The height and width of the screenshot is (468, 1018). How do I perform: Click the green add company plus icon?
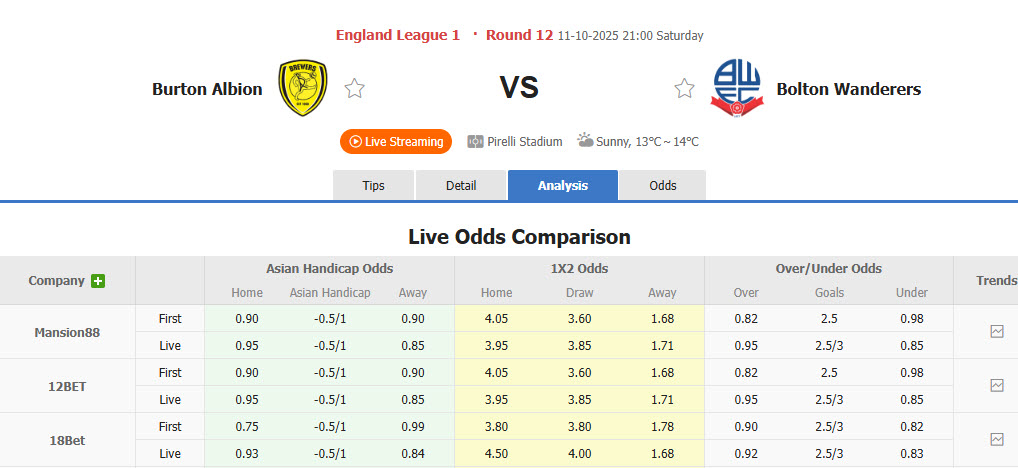(x=98, y=281)
